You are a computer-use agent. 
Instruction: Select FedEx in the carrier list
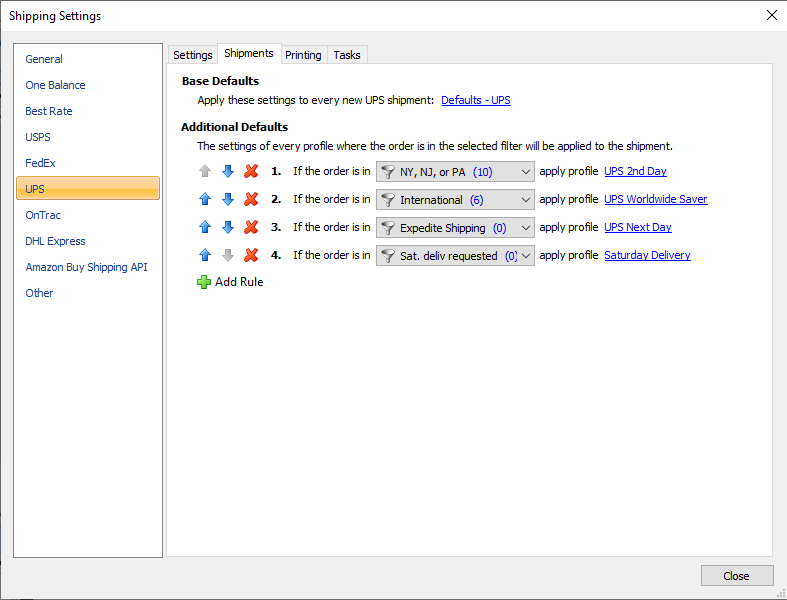41,163
